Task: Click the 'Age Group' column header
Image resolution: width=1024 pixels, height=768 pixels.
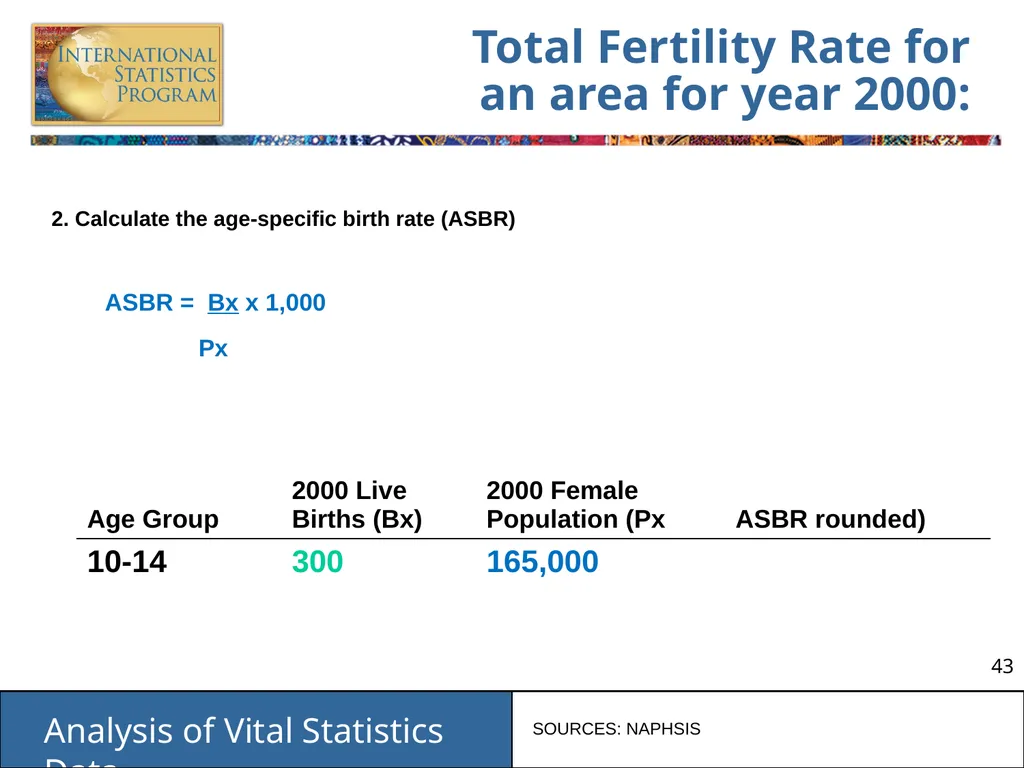Action: [153, 519]
